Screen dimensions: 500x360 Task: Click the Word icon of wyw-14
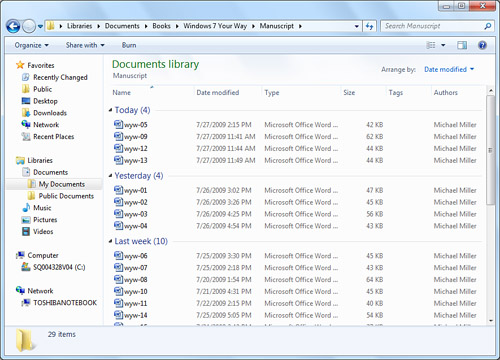pos(118,315)
